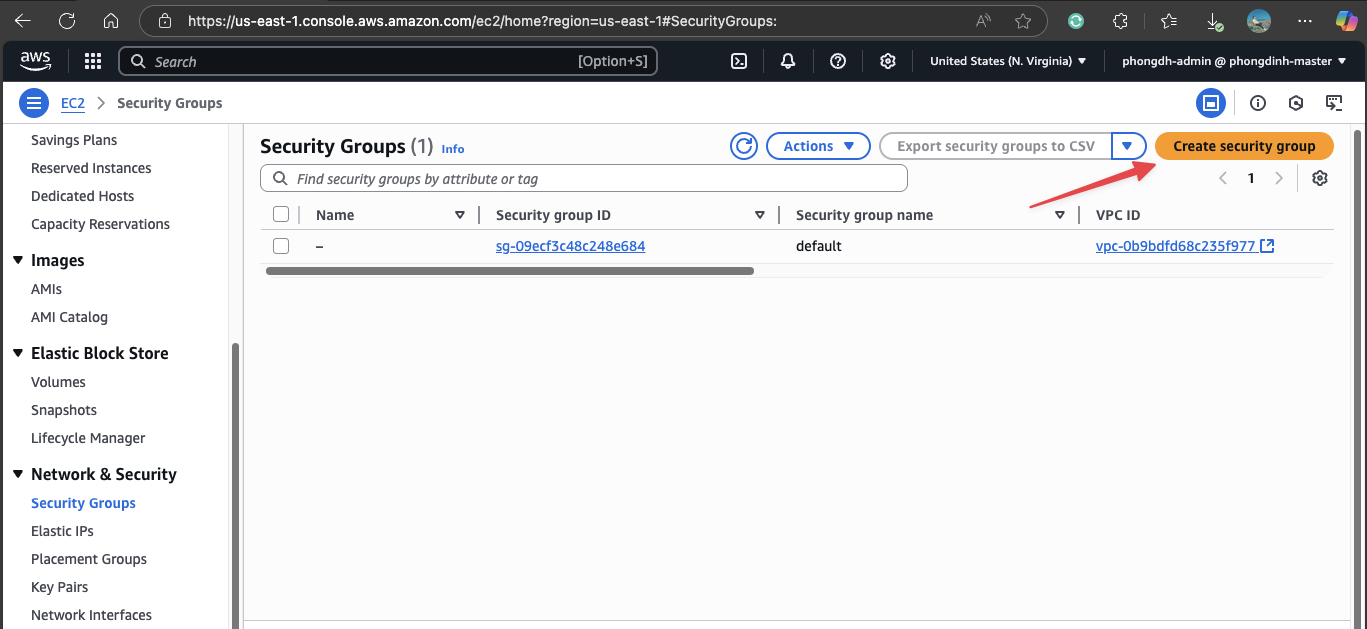
Task: Select all security groups header checkbox
Action: click(x=281, y=214)
